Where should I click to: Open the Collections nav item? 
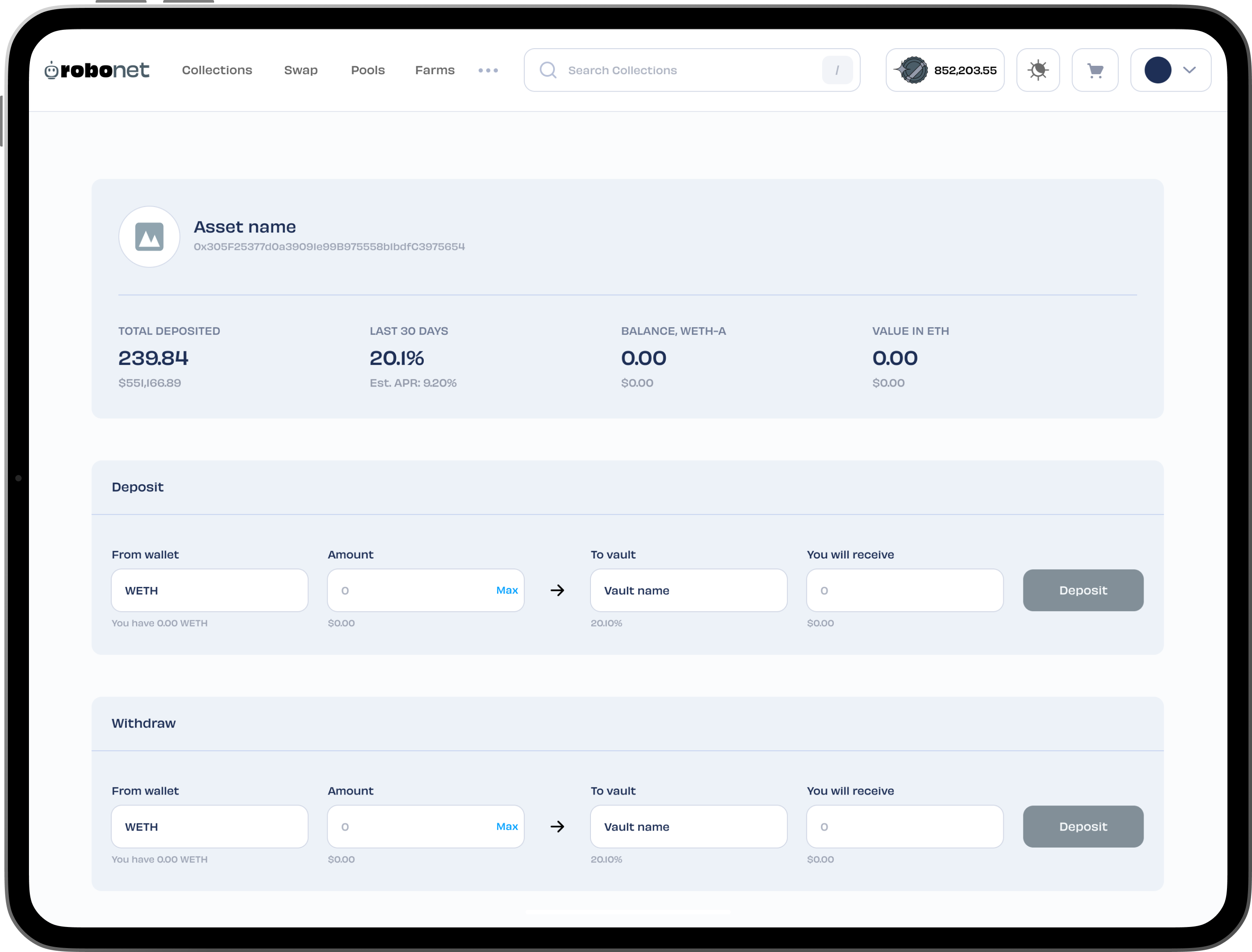pyautogui.click(x=216, y=70)
